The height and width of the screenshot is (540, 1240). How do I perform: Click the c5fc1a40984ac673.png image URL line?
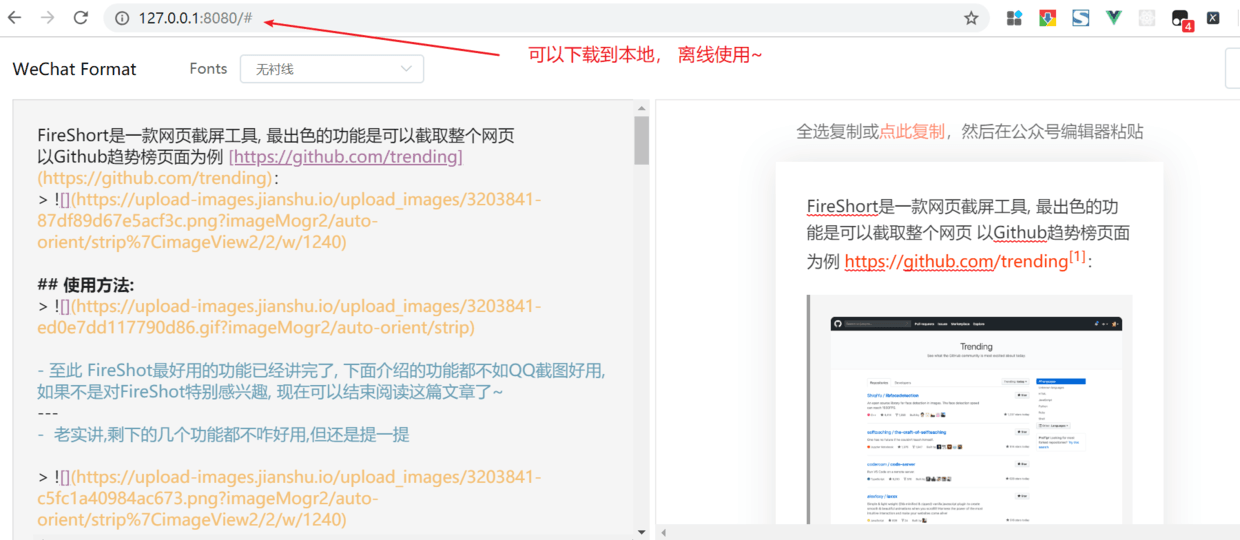click(290, 498)
